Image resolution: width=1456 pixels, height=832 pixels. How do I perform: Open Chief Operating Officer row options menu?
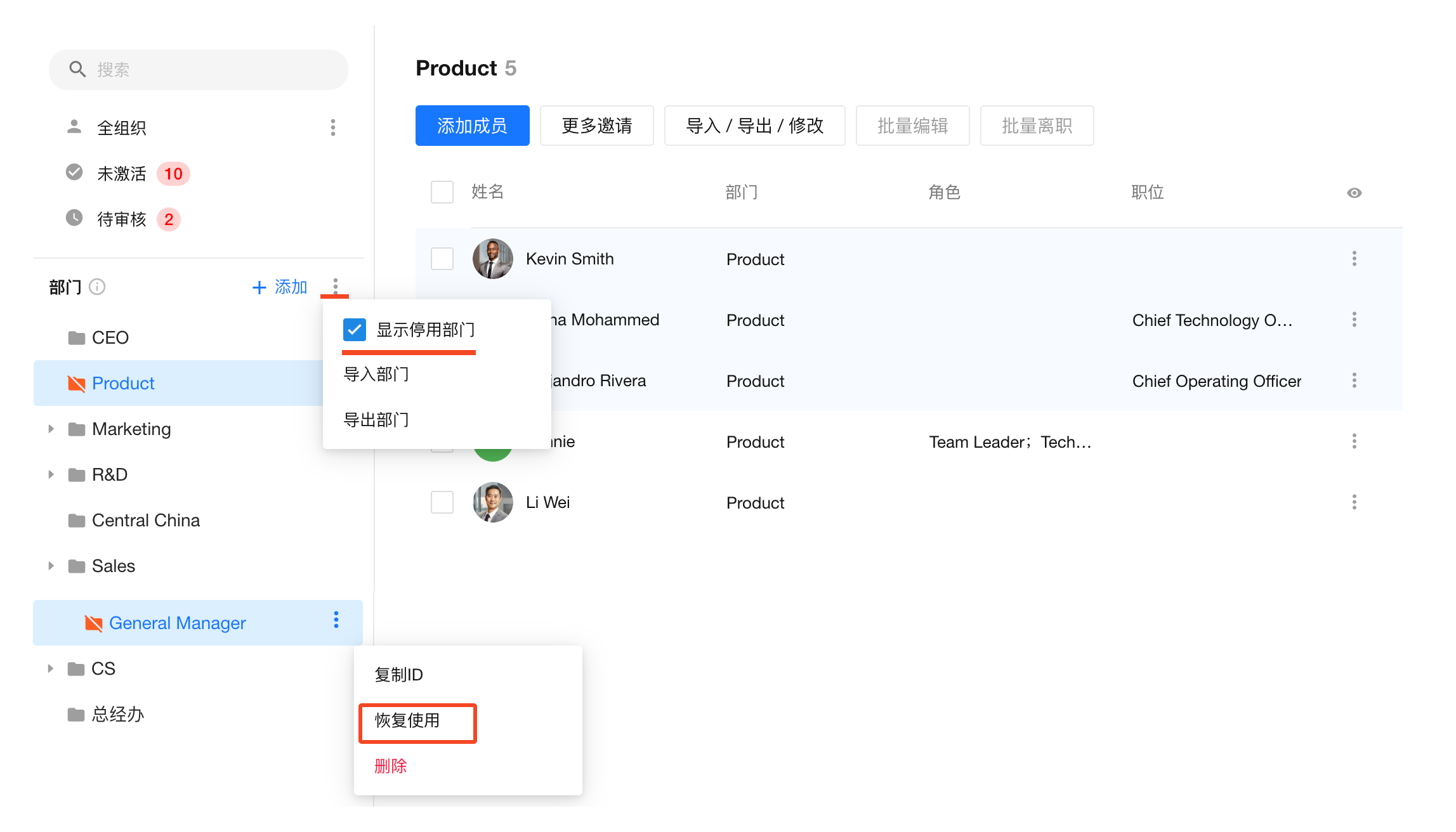[x=1354, y=380]
